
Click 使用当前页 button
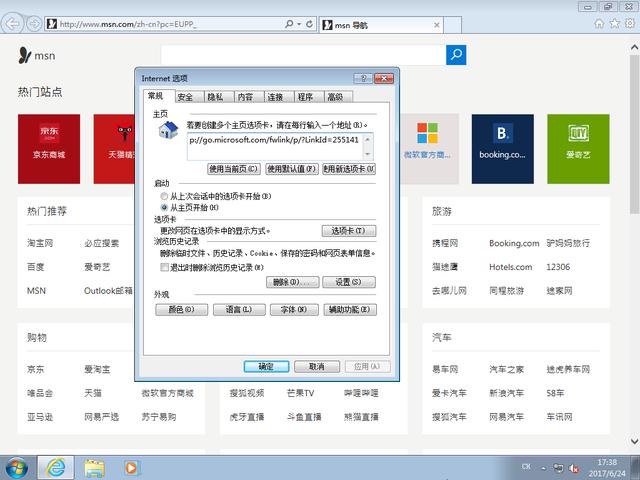[x=233, y=169]
